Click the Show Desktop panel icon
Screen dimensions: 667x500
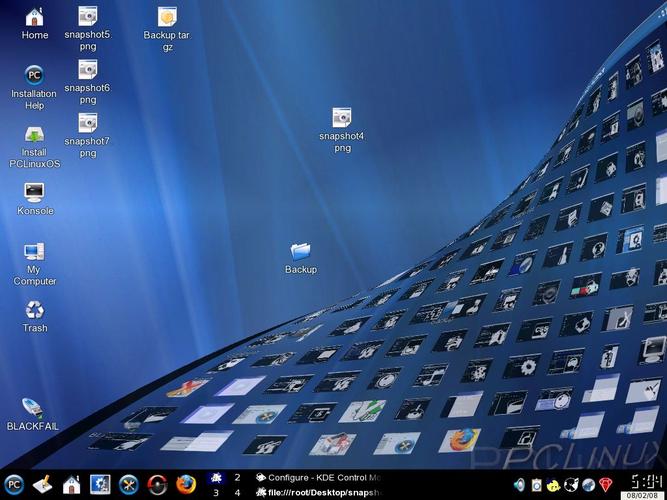click(x=42, y=485)
